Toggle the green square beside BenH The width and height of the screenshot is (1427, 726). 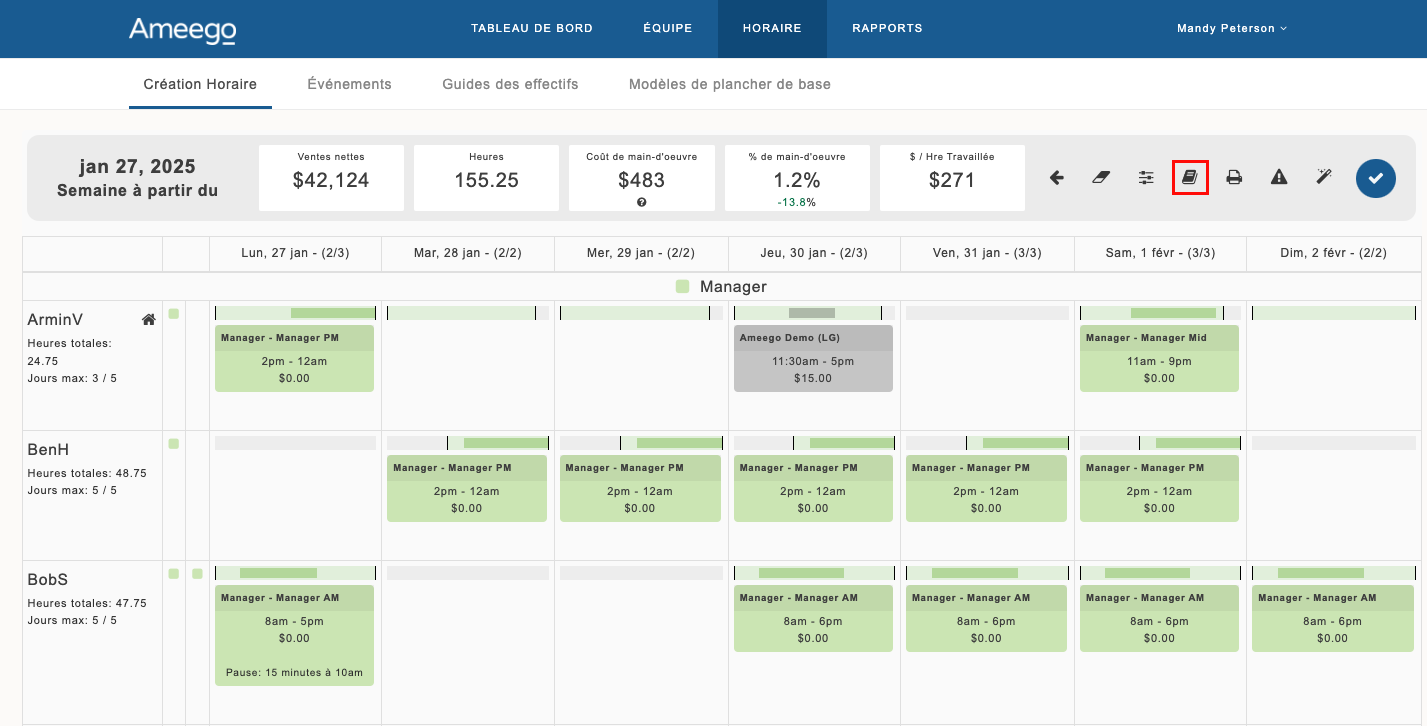(x=174, y=444)
